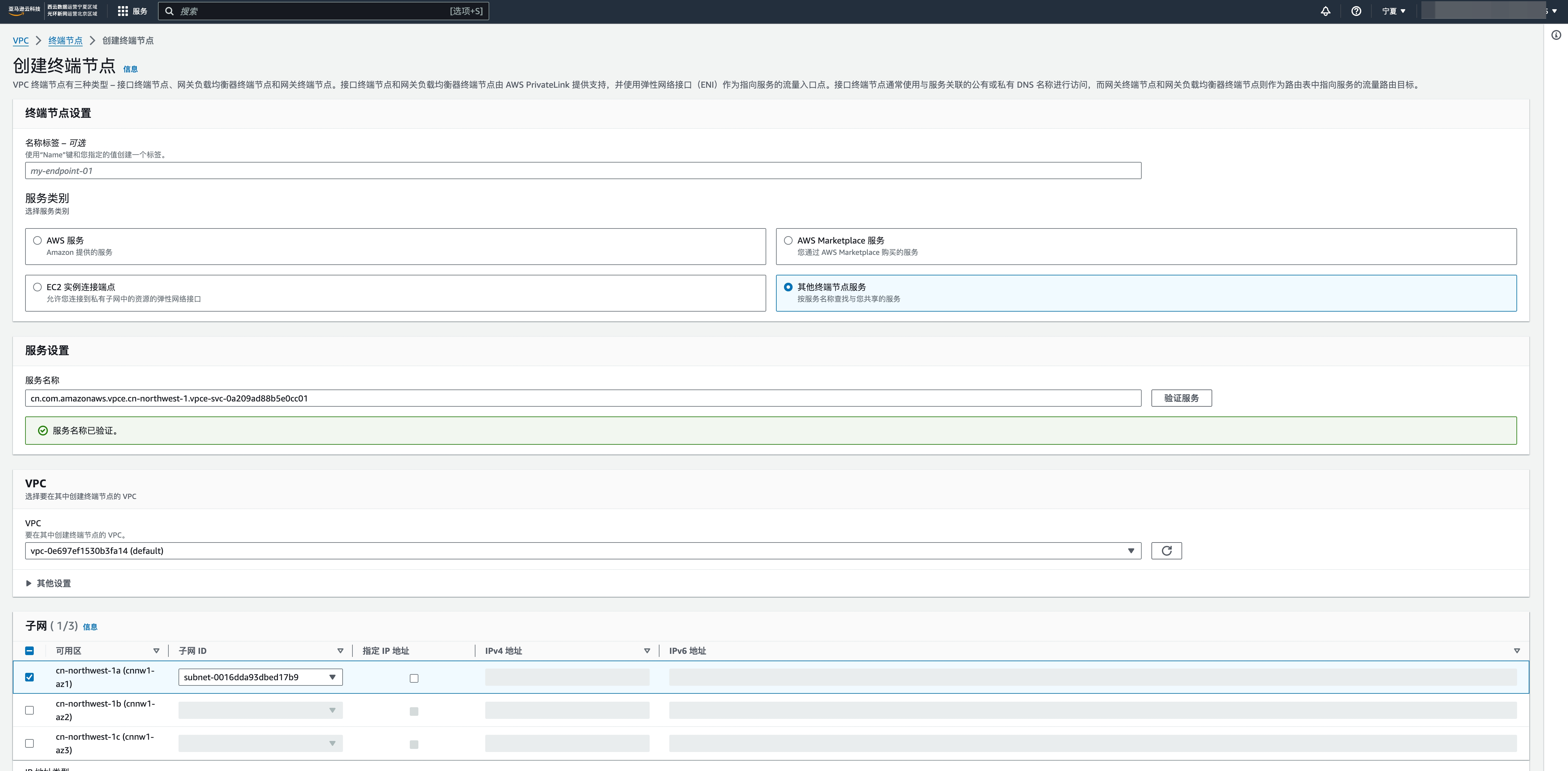Click the notifications bell icon
Screen dimensions: 1568x771
(x=1325, y=11)
